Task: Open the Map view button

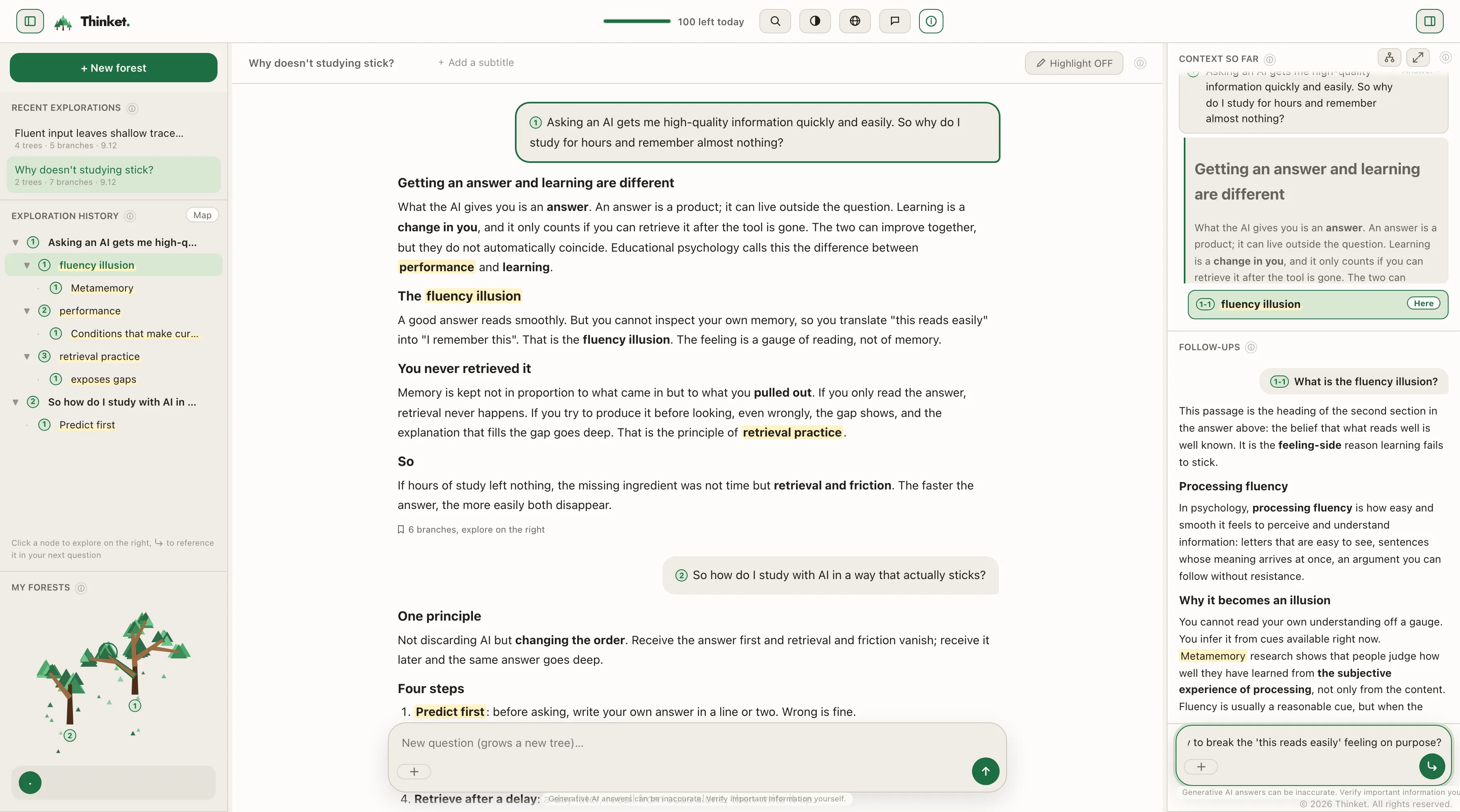Action: point(202,215)
